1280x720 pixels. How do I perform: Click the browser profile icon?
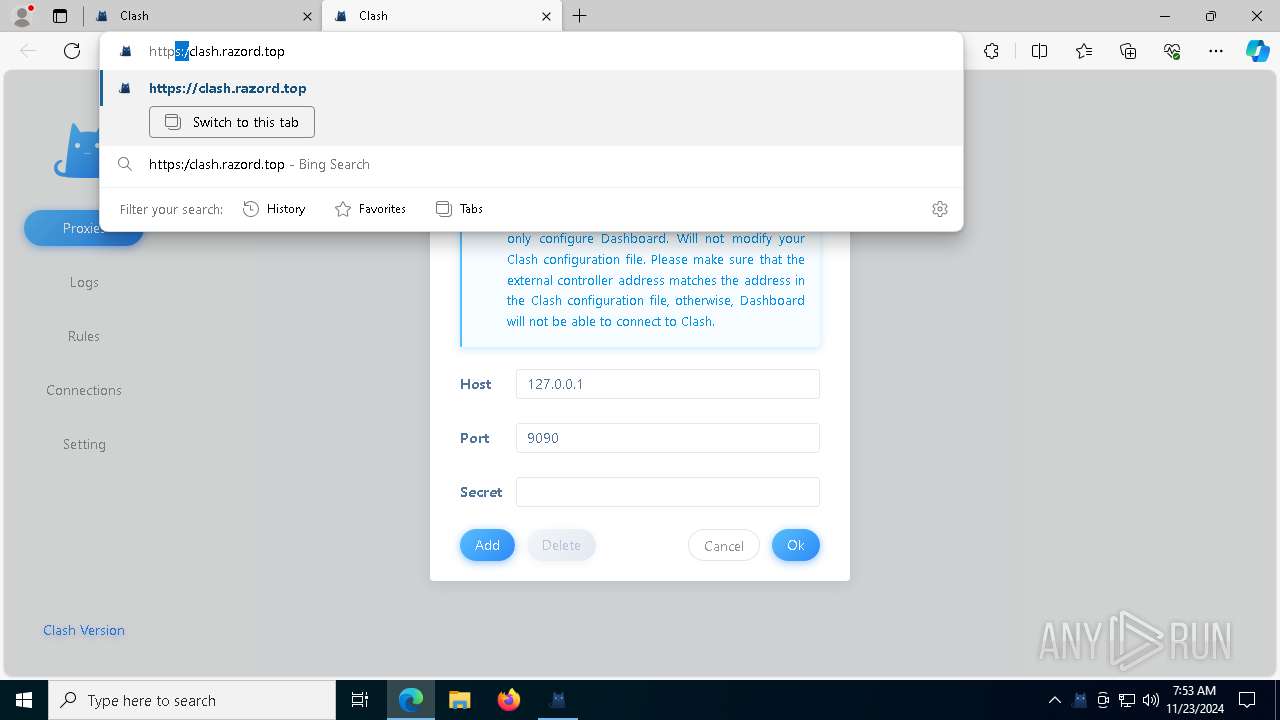pos(21,15)
